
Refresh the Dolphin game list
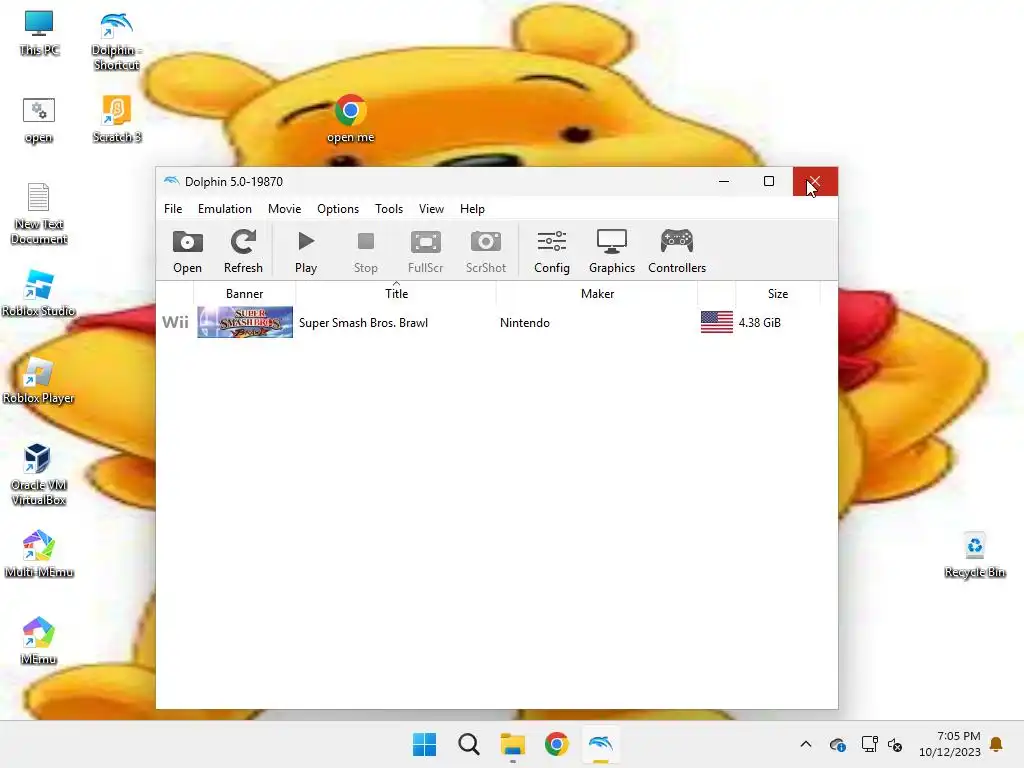tap(243, 251)
